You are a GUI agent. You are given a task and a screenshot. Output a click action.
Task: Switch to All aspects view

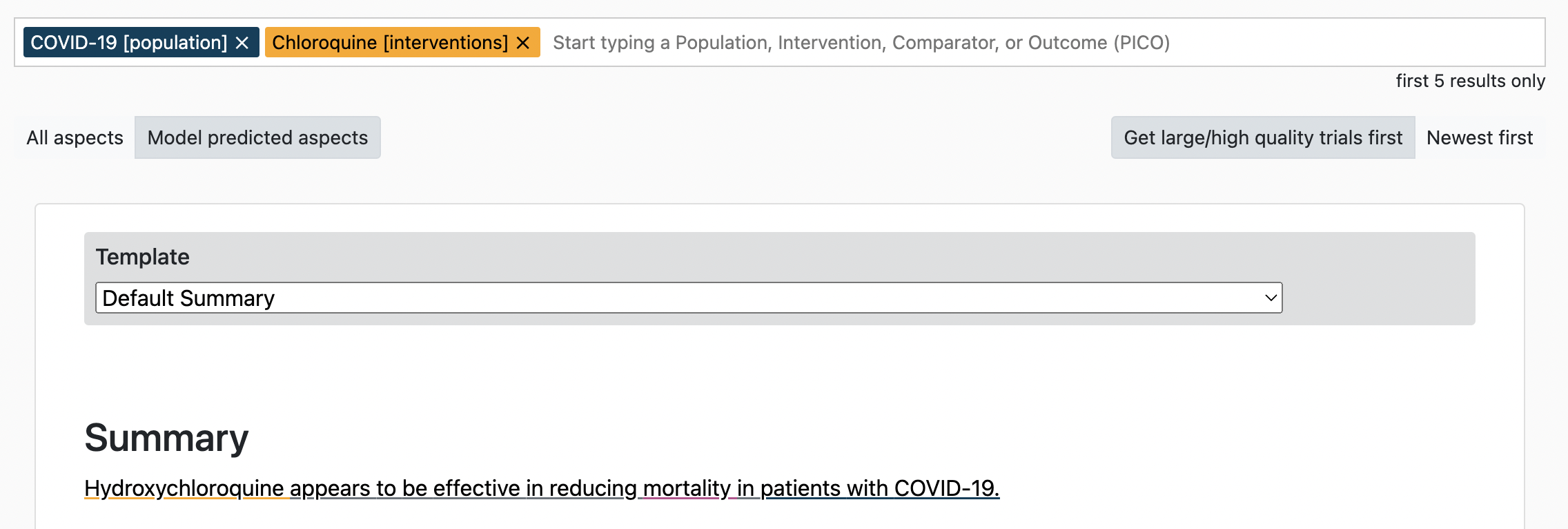(x=75, y=137)
